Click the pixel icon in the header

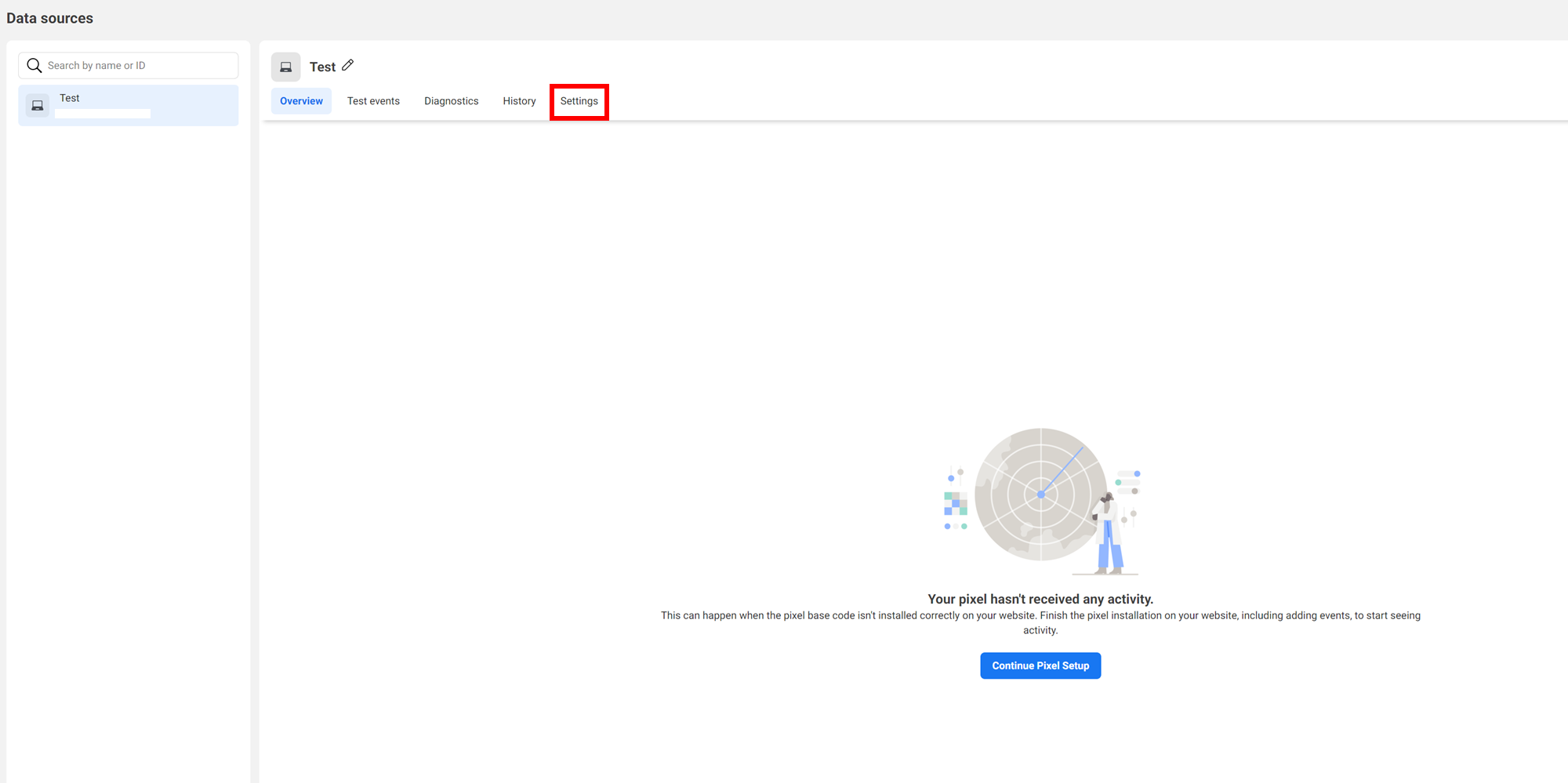coord(286,67)
